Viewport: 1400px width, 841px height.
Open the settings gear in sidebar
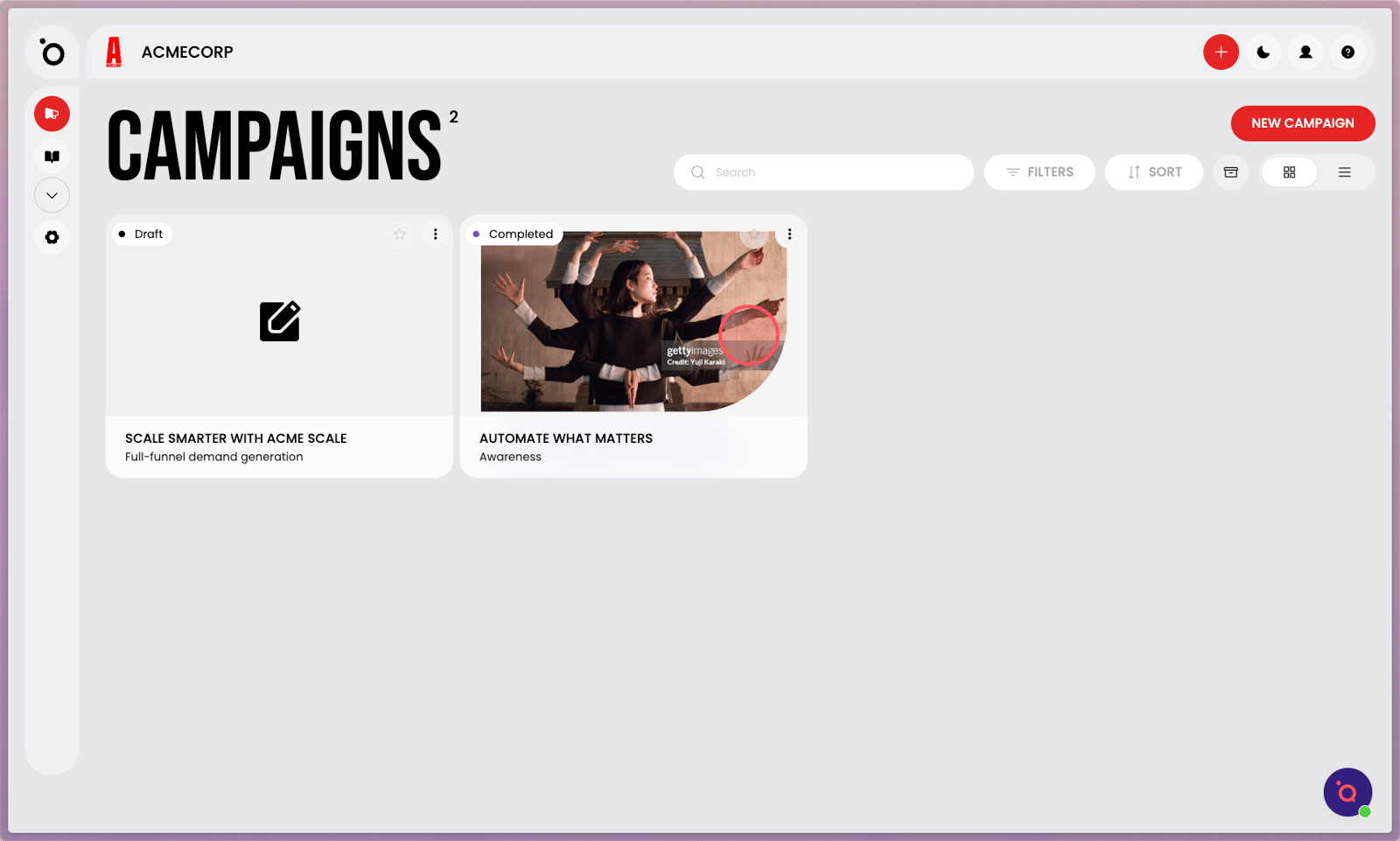click(52, 237)
